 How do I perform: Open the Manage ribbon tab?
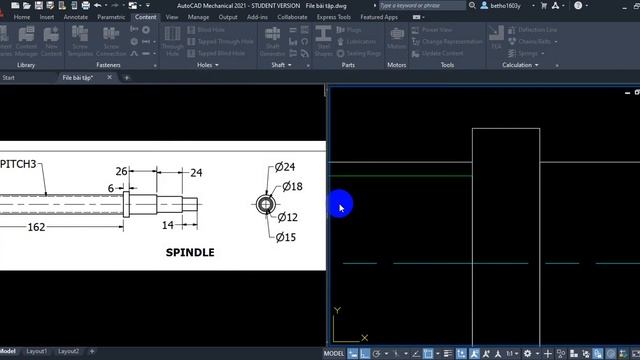(x=198, y=17)
